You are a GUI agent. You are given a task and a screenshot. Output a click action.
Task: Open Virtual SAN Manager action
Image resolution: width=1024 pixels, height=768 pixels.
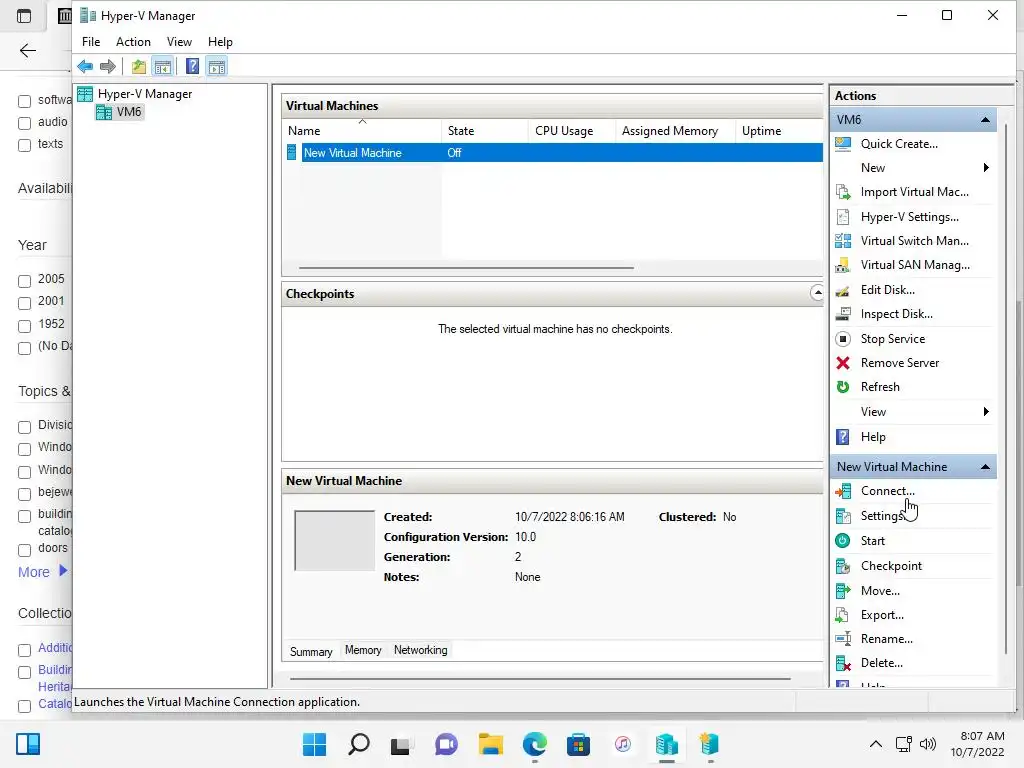coord(914,265)
